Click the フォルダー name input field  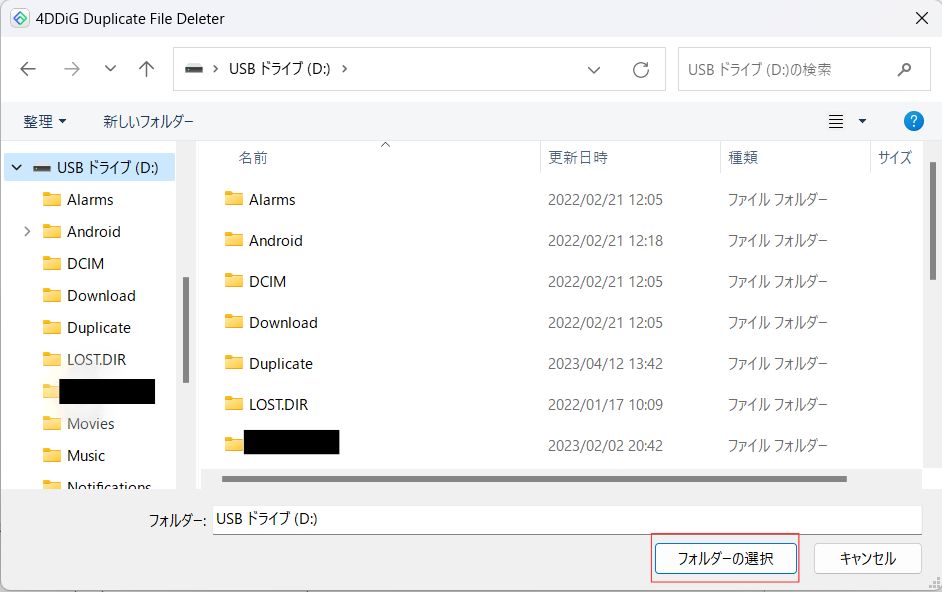[566, 520]
